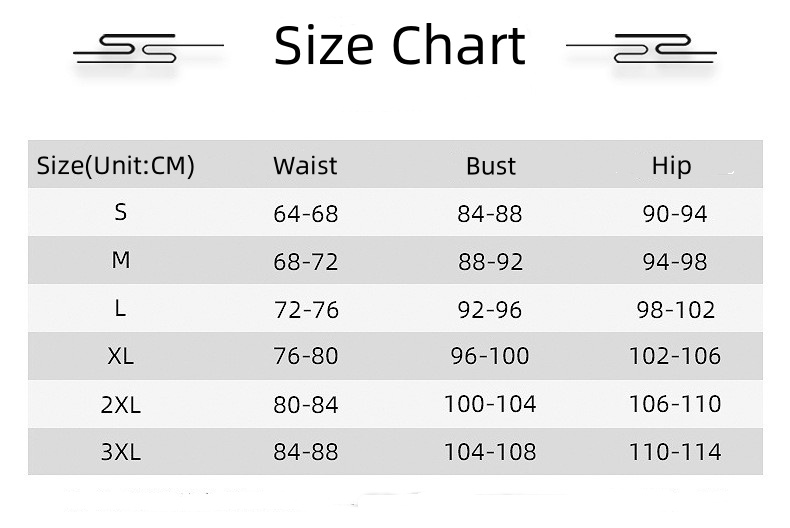This screenshot has height=528, width=790.
Task: Select the L size row label
Action: coord(121,309)
